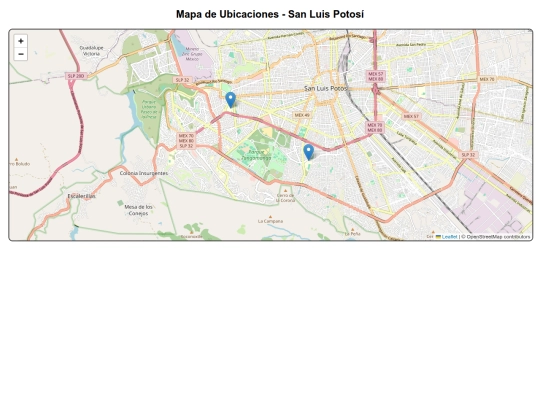The width and height of the screenshot is (540, 405).
Task: Click the Colonia Insurgentes map label
Action: pos(144,173)
